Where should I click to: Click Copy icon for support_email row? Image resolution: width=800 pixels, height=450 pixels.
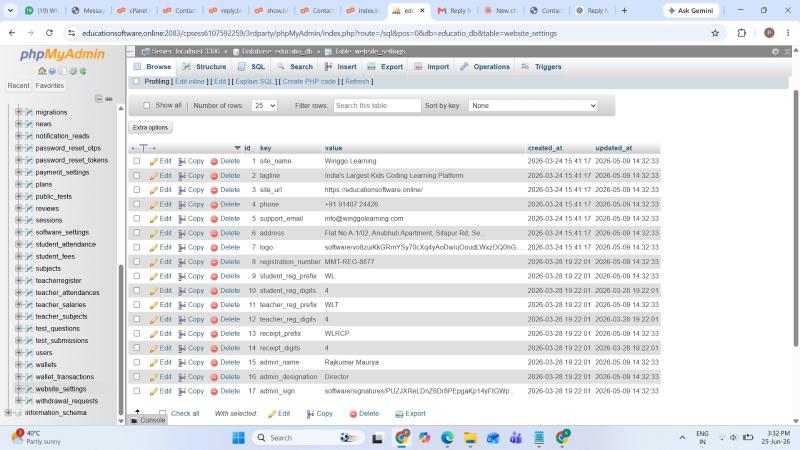182,219
